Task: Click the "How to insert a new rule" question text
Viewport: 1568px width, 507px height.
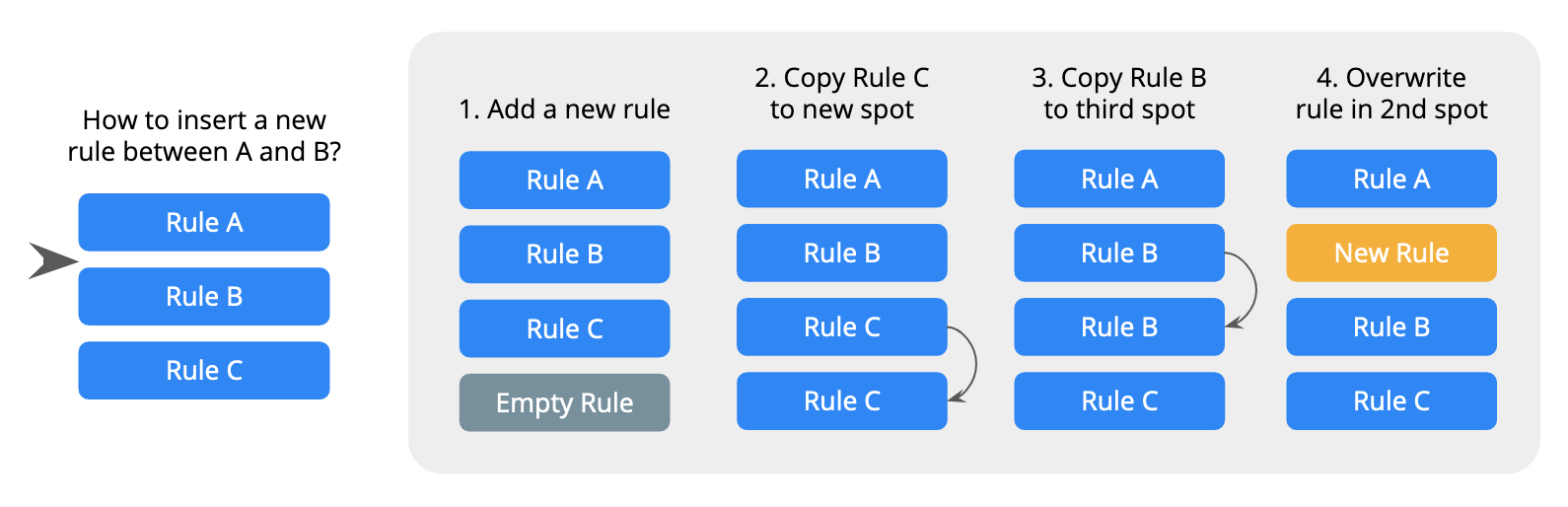Action: coord(204,136)
